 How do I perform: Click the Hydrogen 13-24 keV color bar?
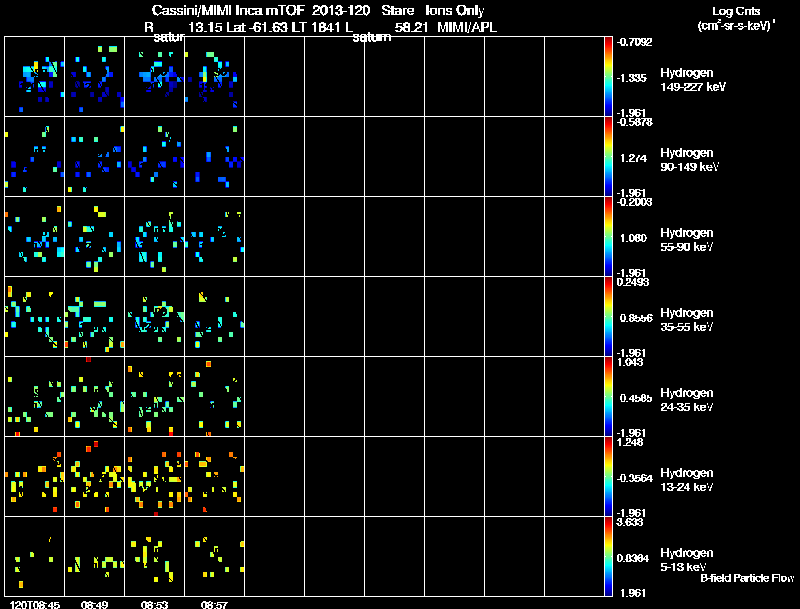(x=608, y=477)
